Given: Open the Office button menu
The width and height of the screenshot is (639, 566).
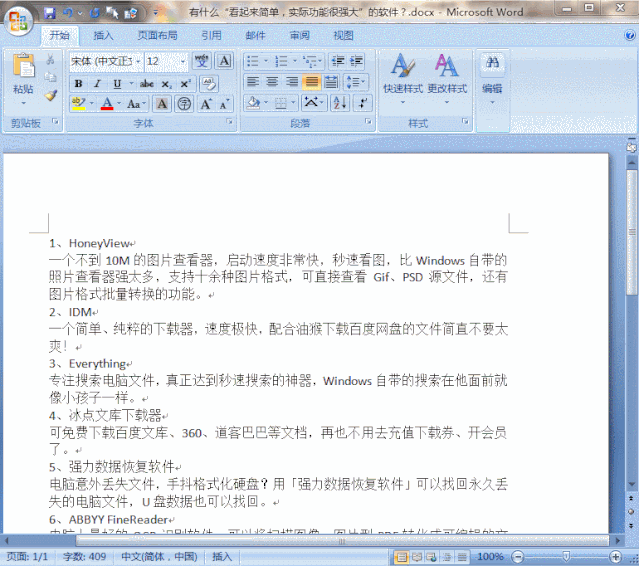Looking at the screenshot, I should click(x=19, y=20).
